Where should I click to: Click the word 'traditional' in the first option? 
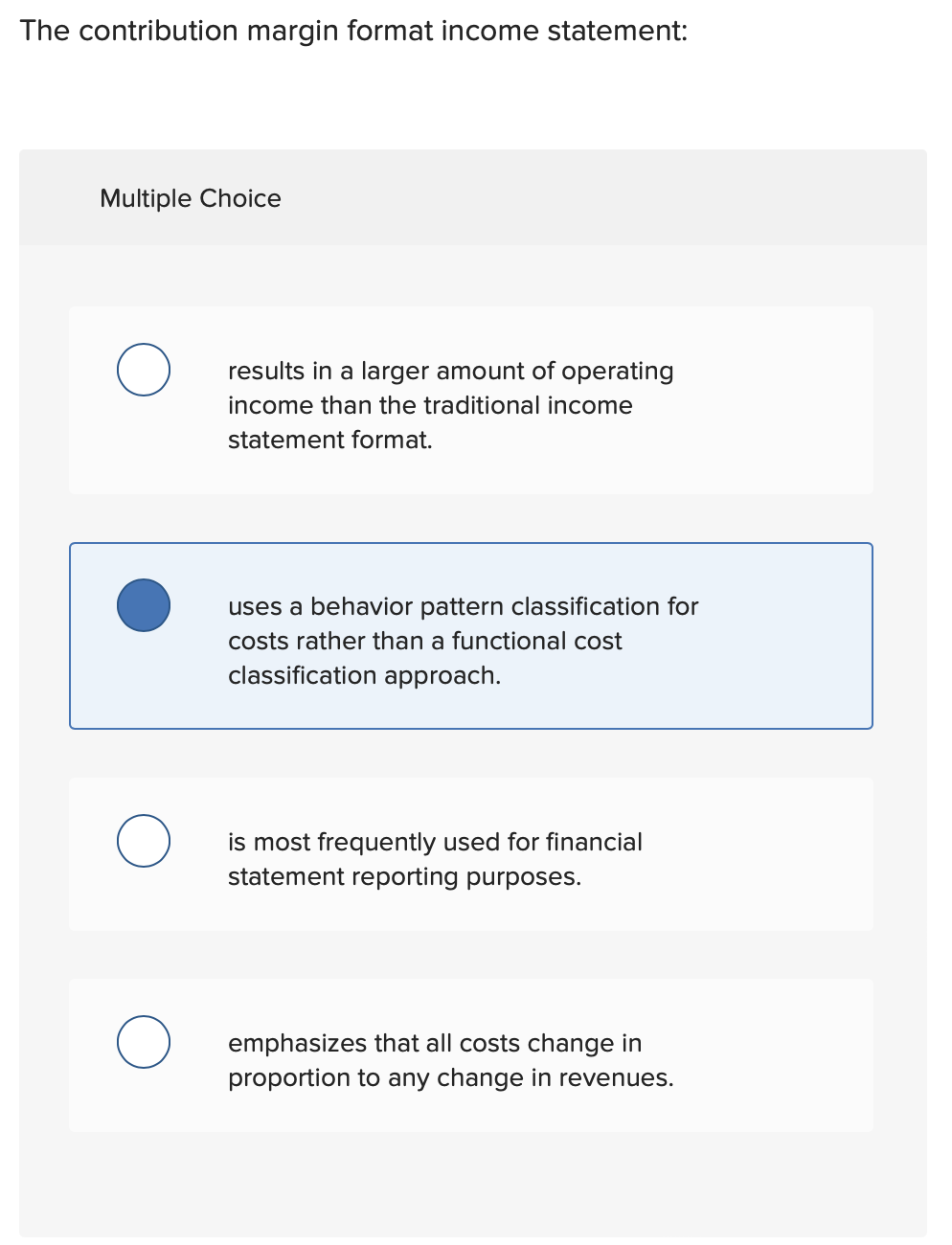pyautogui.click(x=478, y=405)
